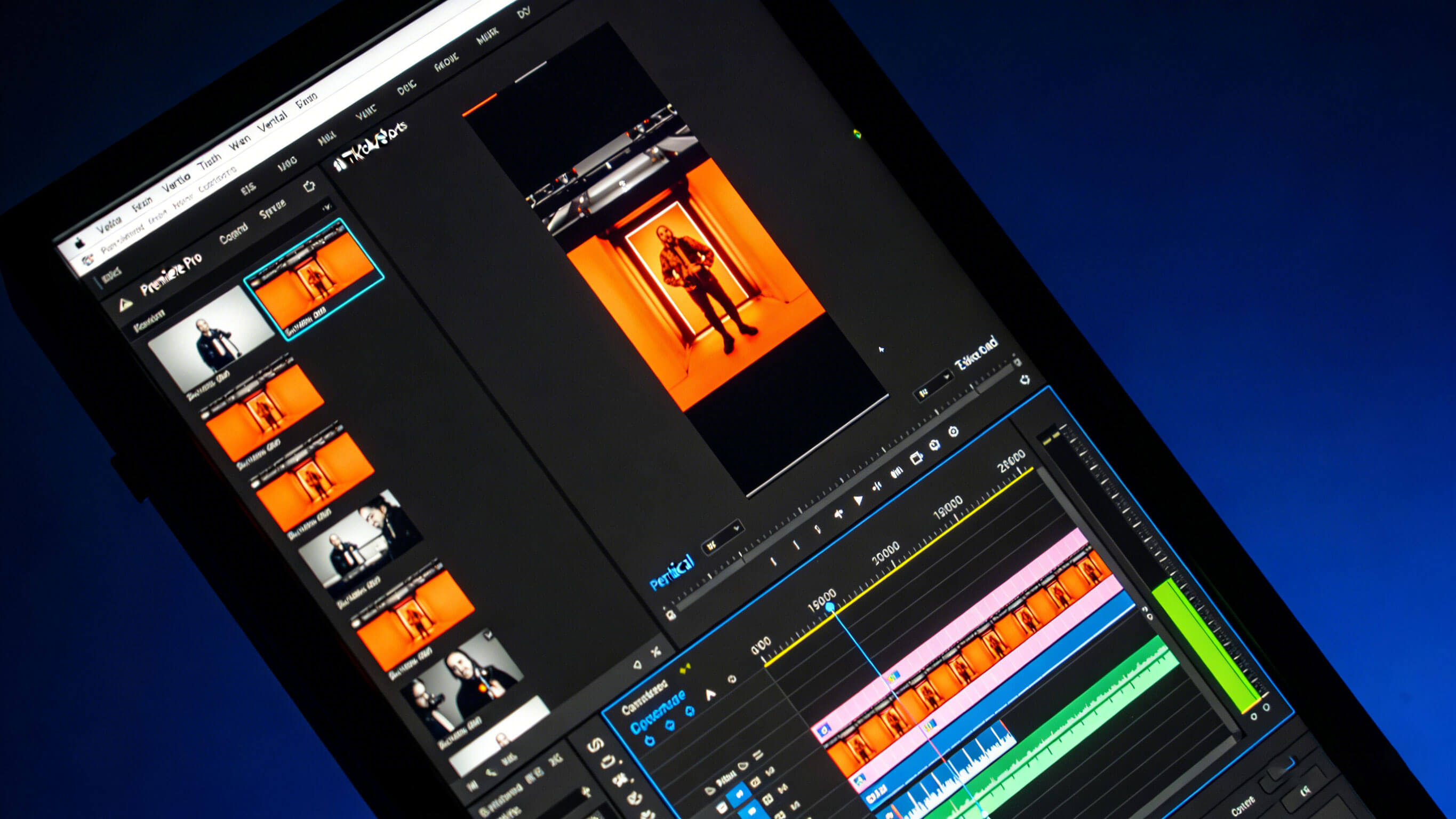The height and width of the screenshot is (819, 1456).
Task: Open the Apple menu
Action: [x=79, y=243]
